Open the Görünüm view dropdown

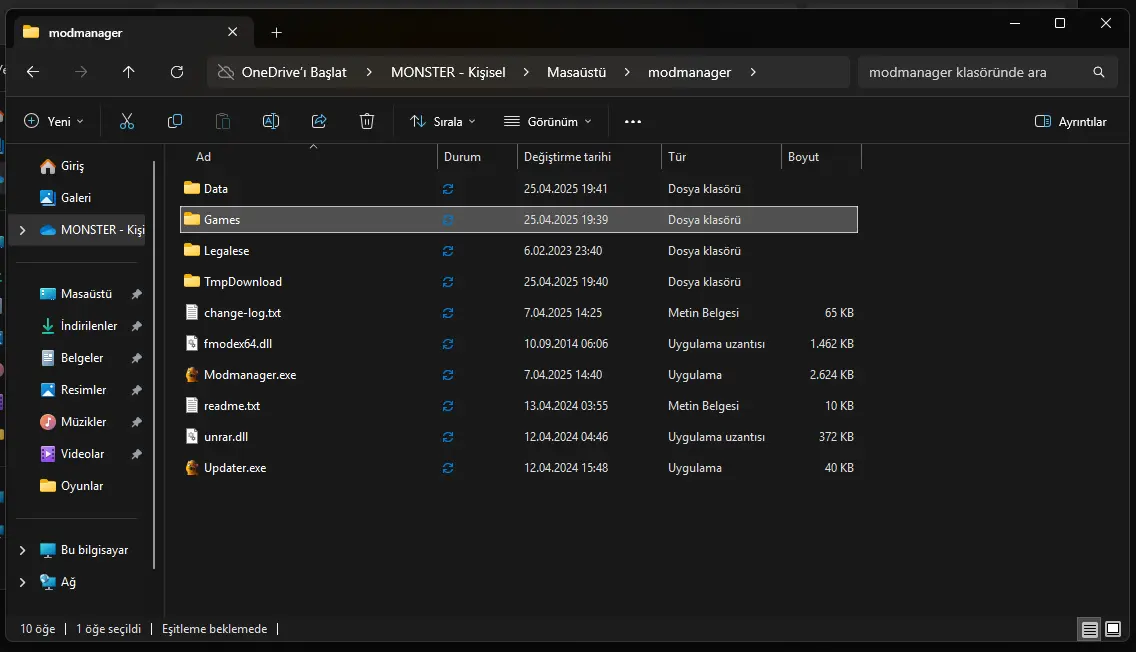[548, 122]
